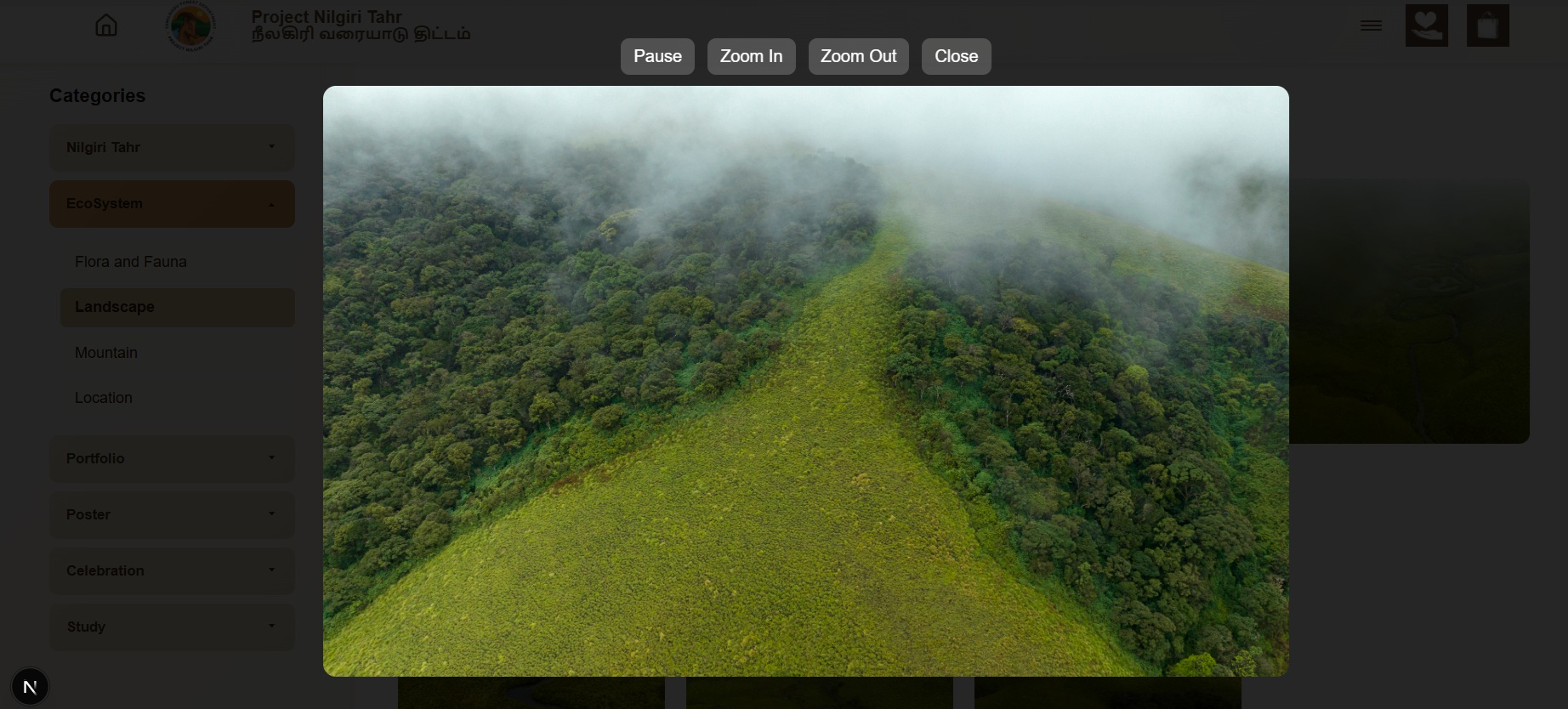
Task: Open the heart-in-hand donate icon
Action: click(x=1427, y=26)
